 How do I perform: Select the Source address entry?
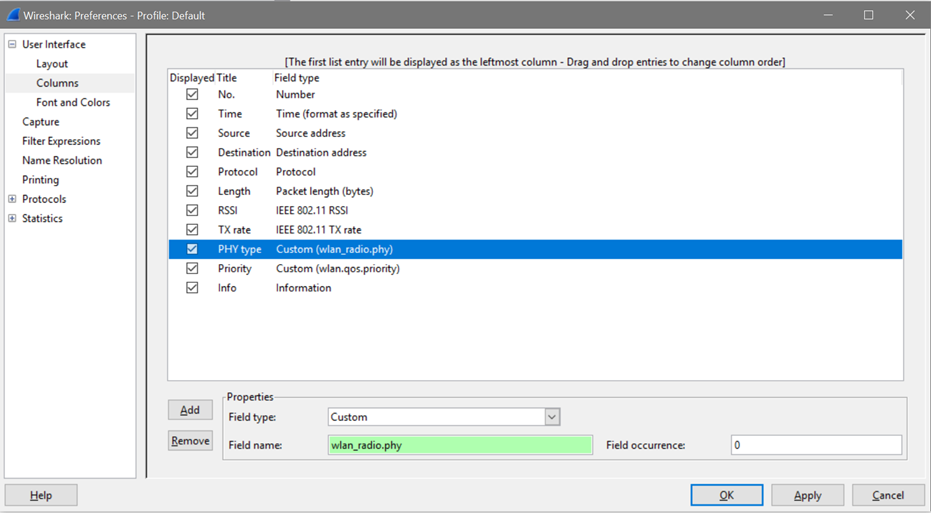pos(311,133)
